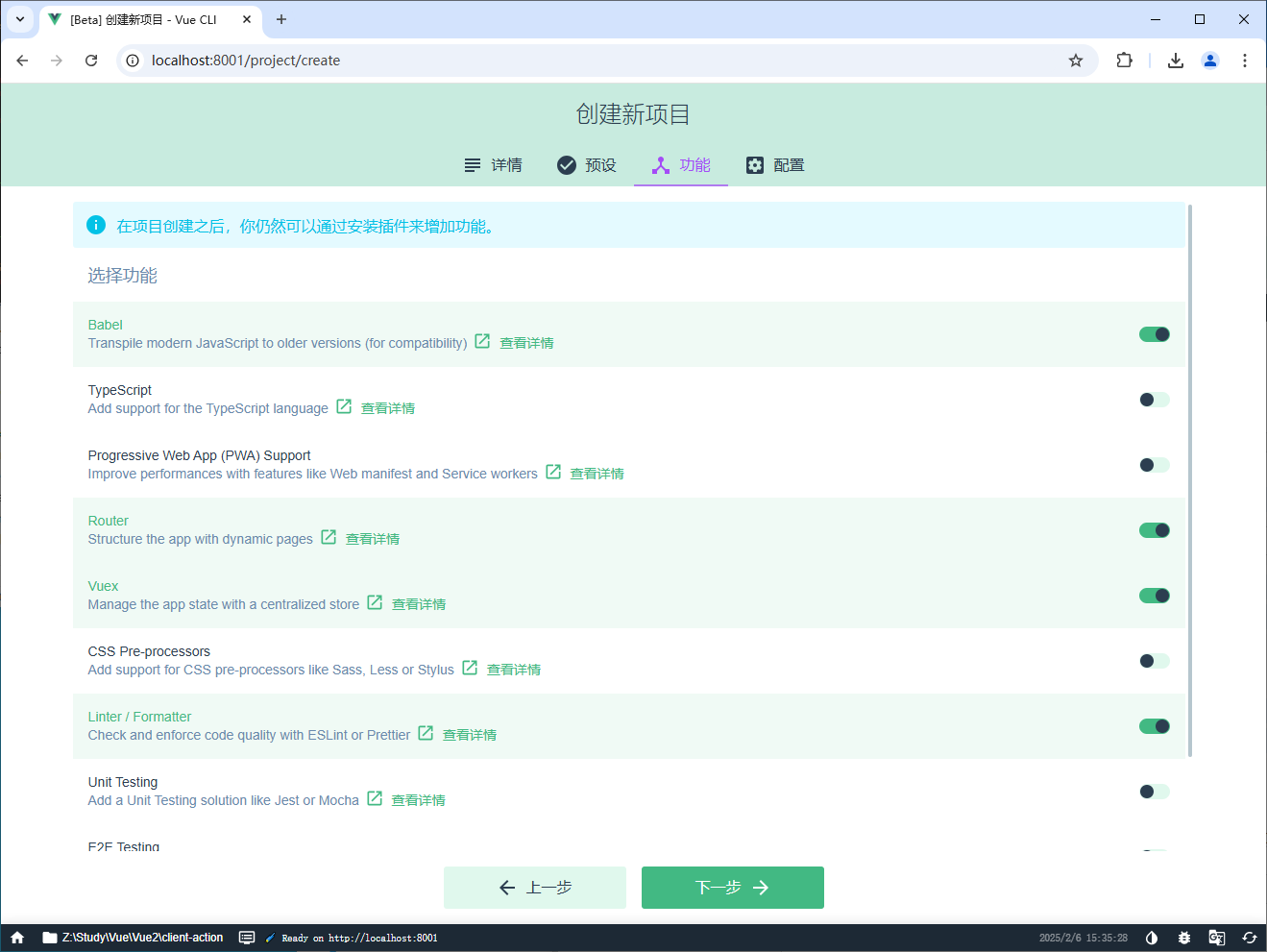Screen dimensions: 1267x952
Task: Enable the Unit Testing toggle
Action: (1155, 792)
